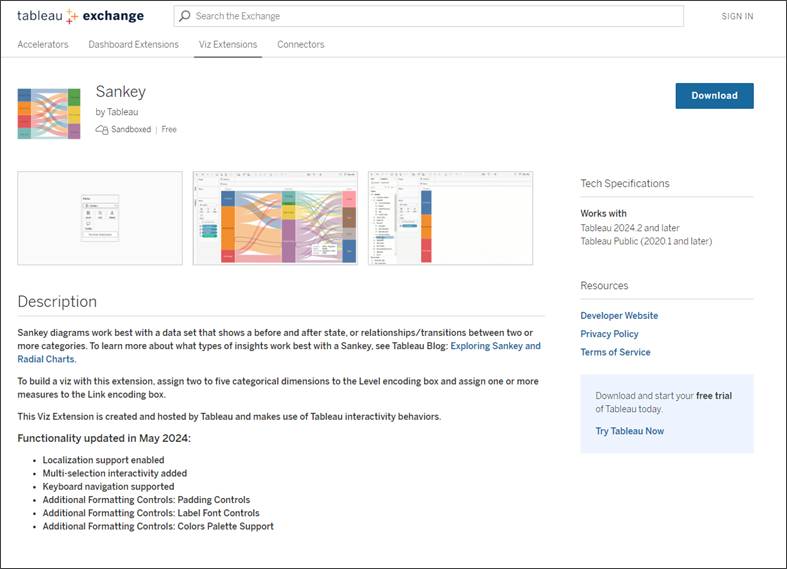Click 'Functionality updated in May 2024:' heading

[104, 438]
